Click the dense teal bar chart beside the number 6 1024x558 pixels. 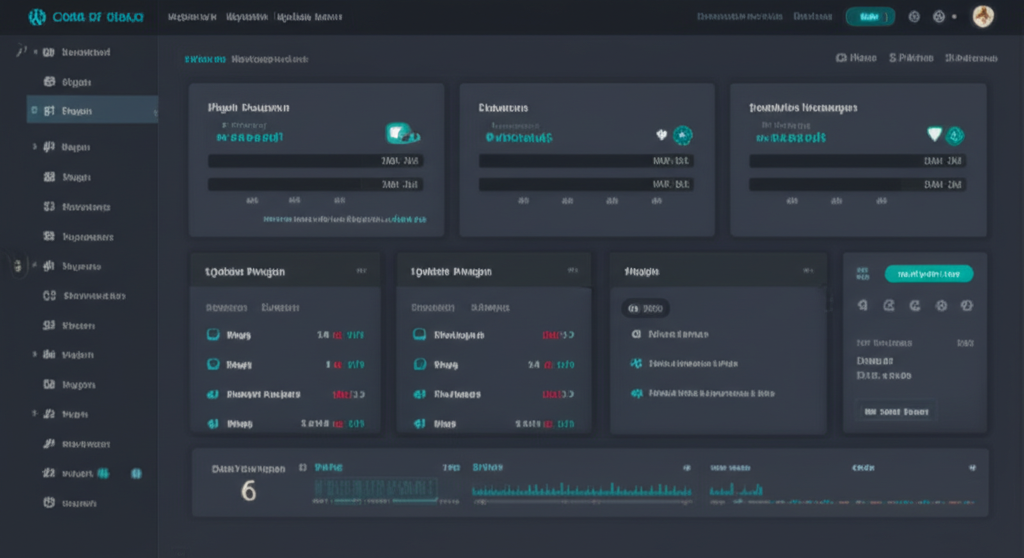point(376,489)
